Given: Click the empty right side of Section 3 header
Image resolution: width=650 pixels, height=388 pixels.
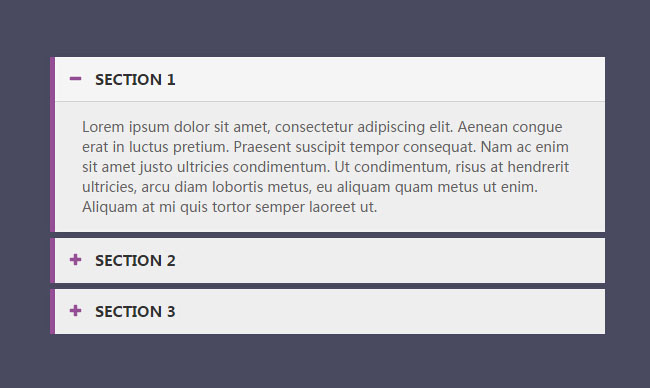Looking at the screenshot, I should [x=390, y=312].
